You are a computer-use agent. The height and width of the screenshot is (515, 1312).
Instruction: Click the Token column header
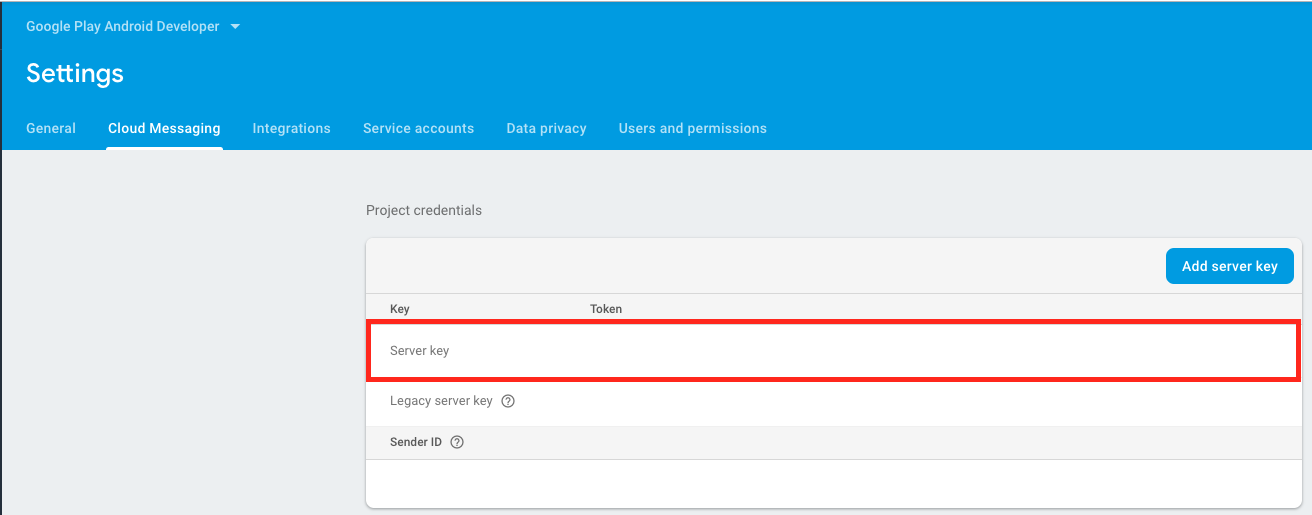[606, 309]
